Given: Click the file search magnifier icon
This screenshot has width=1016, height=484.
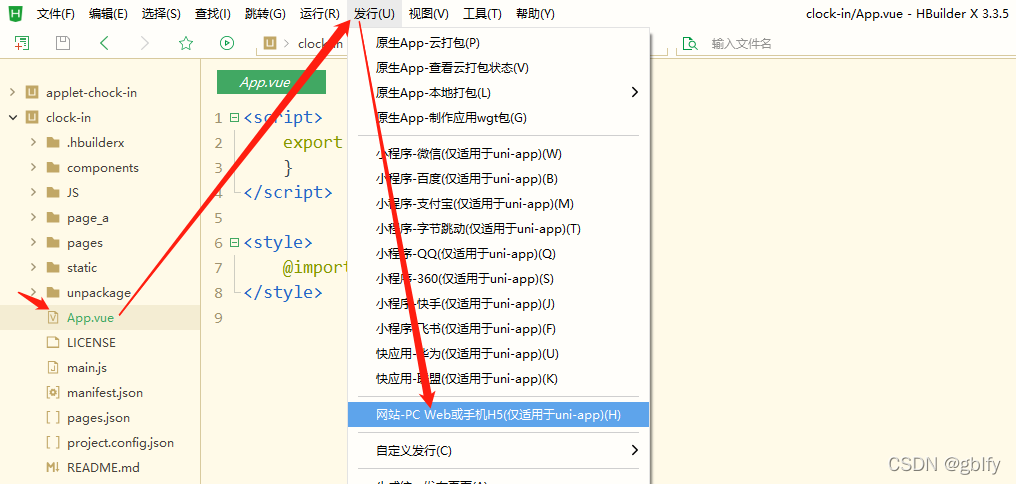Looking at the screenshot, I should 691,44.
